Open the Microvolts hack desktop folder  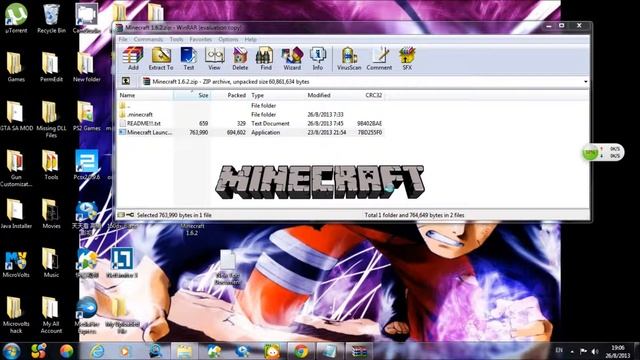tap(16, 315)
